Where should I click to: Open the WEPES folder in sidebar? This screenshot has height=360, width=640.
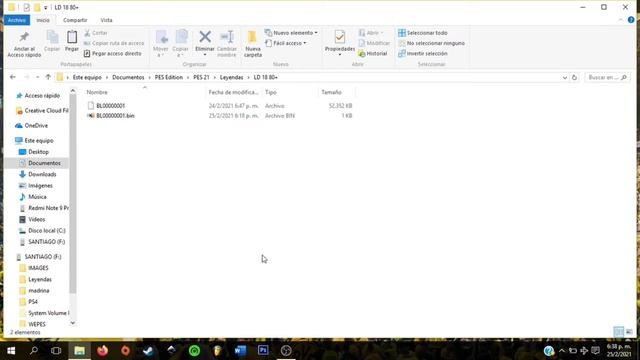(x=37, y=324)
